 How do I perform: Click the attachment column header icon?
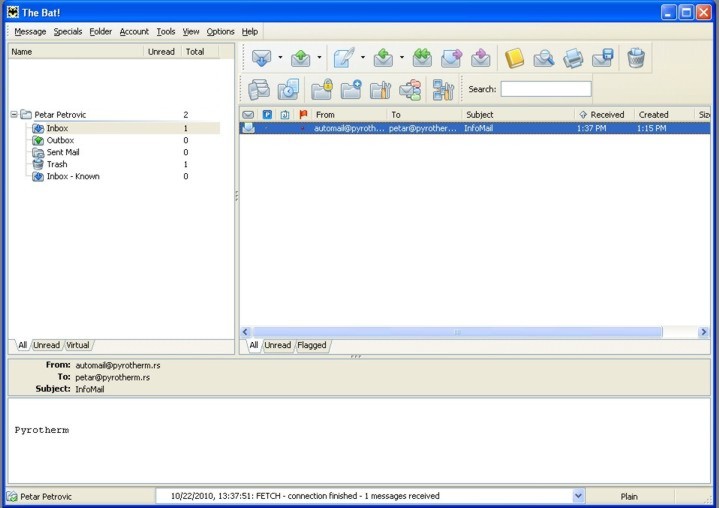tap(285, 115)
